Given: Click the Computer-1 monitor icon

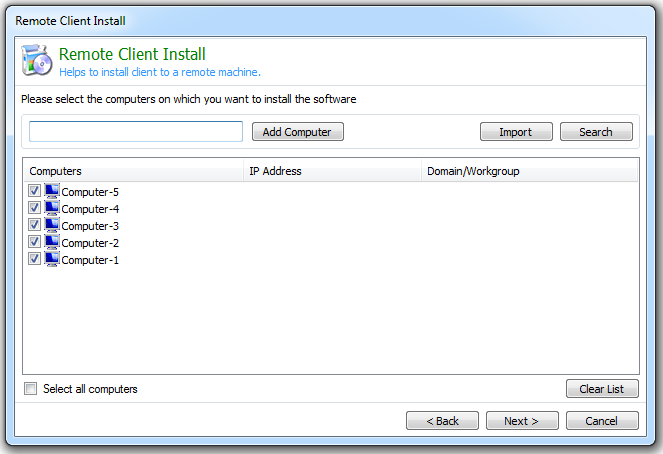Looking at the screenshot, I should click(x=52, y=259).
